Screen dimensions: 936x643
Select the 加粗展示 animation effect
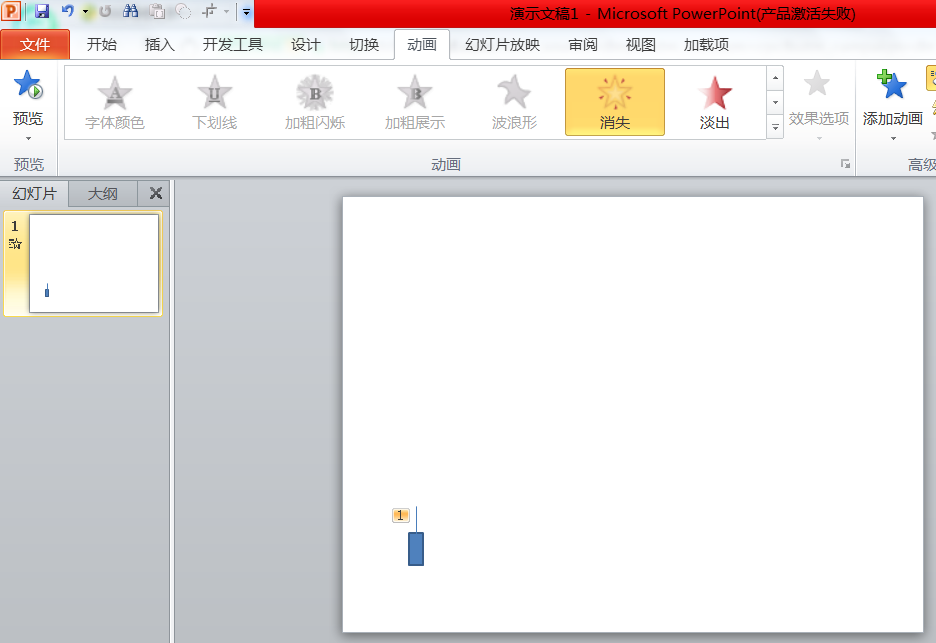pos(414,101)
